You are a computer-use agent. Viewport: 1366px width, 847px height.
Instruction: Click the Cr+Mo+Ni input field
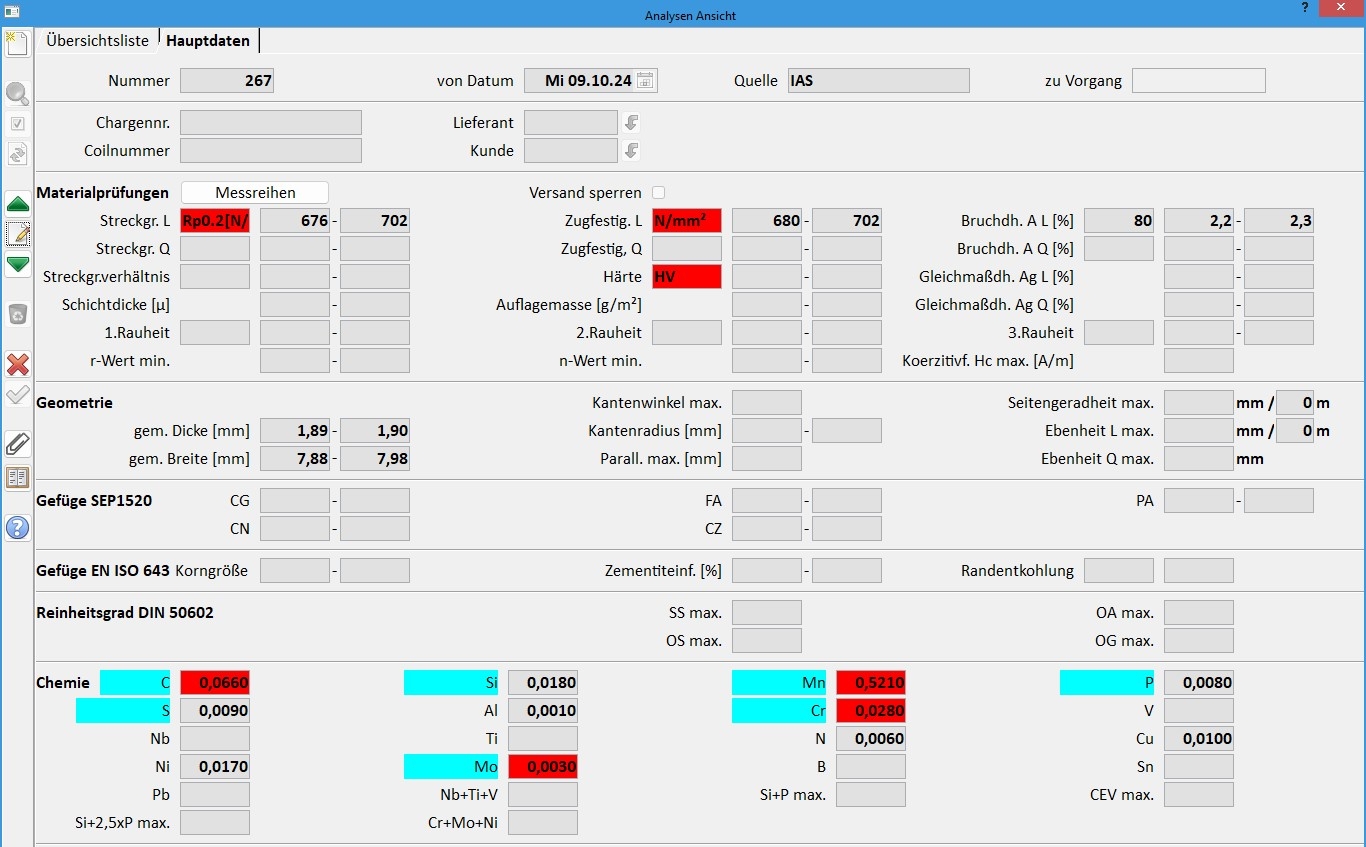[x=543, y=823]
